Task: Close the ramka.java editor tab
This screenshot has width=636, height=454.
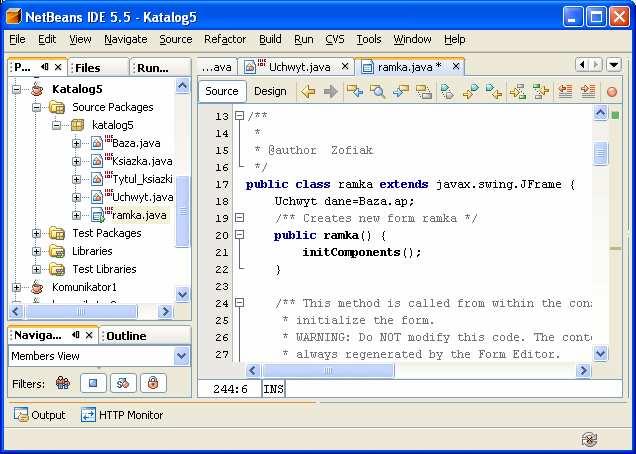Action: (x=456, y=66)
